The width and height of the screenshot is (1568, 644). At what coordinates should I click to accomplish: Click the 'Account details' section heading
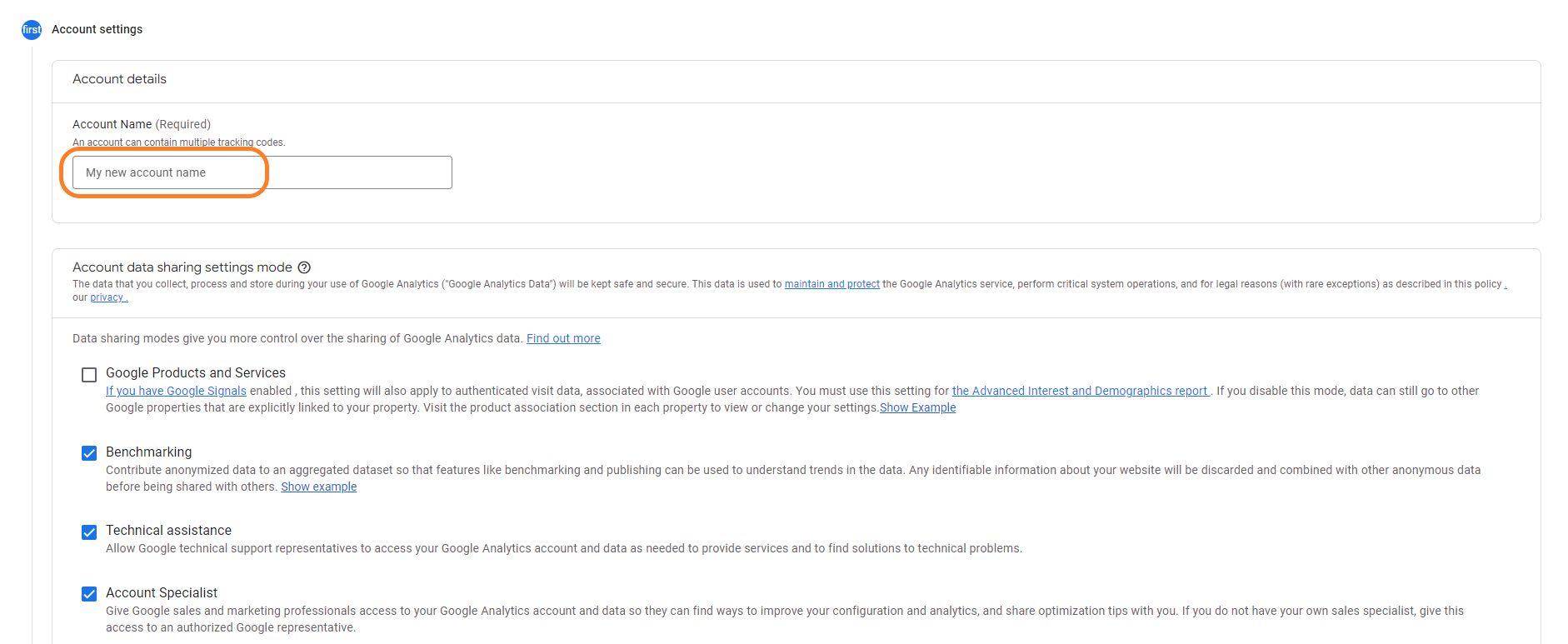[x=119, y=79]
